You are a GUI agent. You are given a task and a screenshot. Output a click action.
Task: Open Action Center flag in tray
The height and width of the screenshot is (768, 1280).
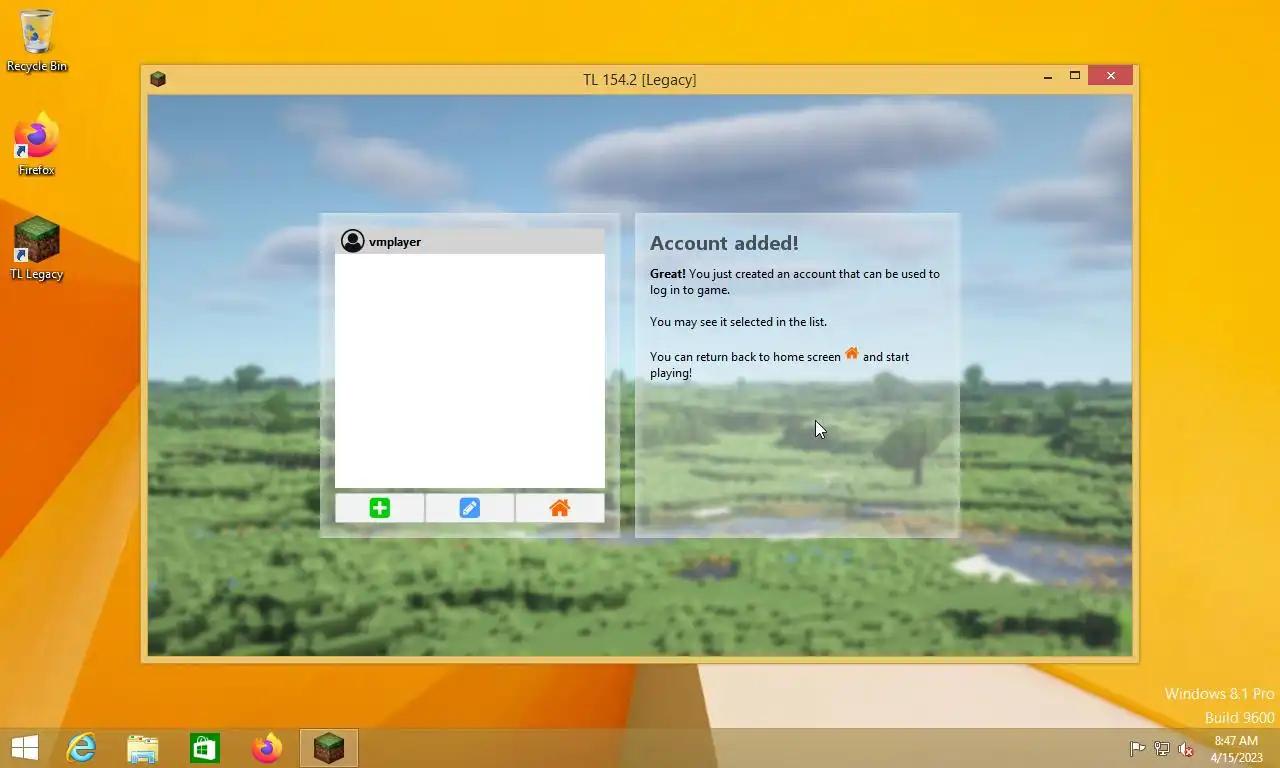(x=1137, y=748)
